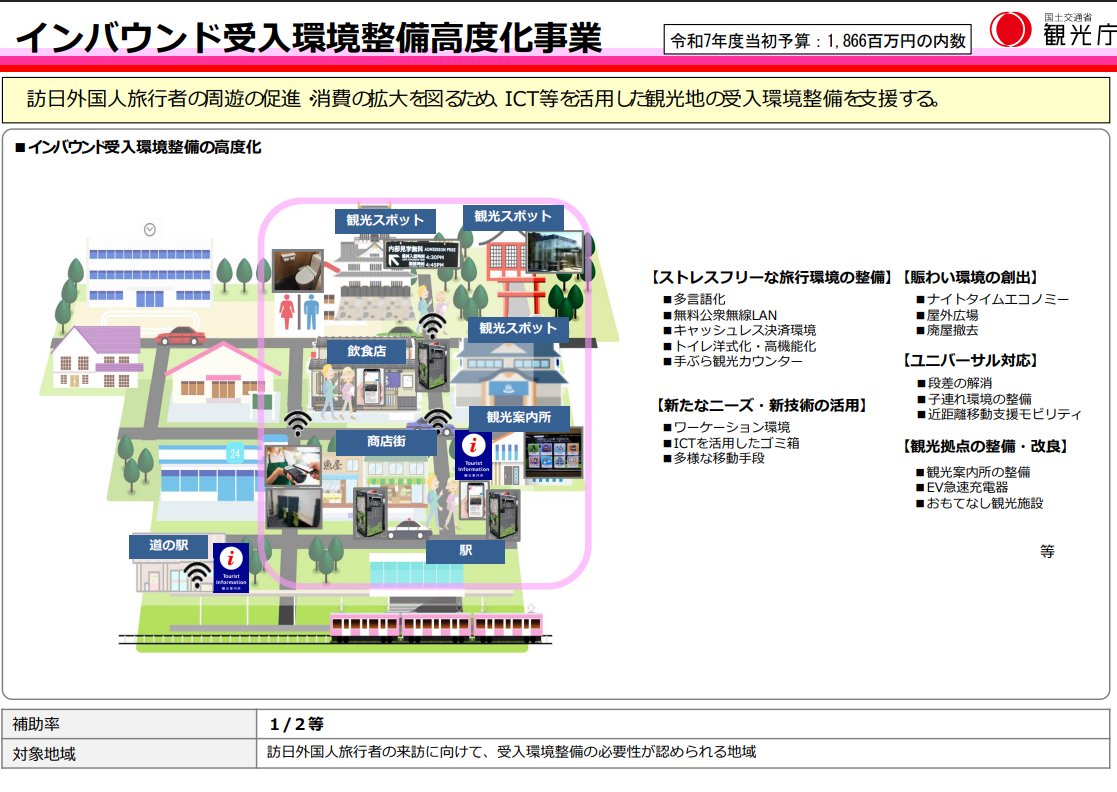Click the bullet 子連れ環境の整備
The width and height of the screenshot is (1117, 792).
click(974, 400)
